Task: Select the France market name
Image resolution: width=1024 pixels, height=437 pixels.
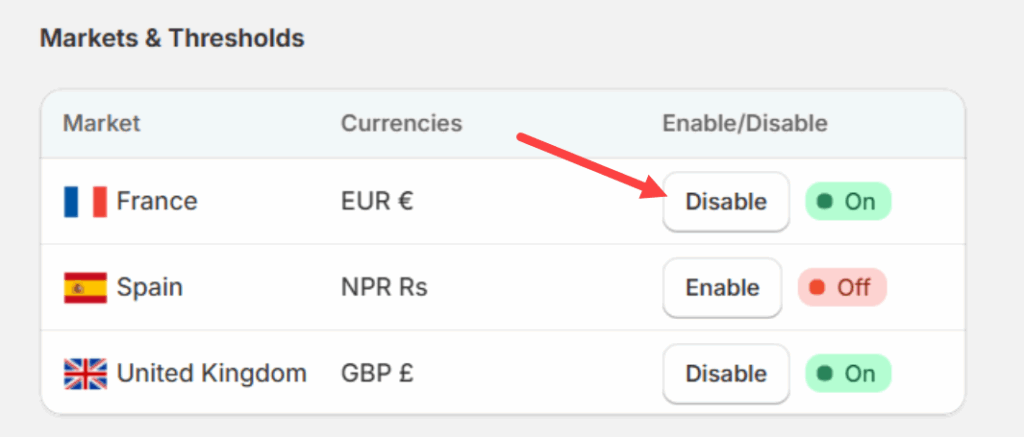Action: [157, 202]
